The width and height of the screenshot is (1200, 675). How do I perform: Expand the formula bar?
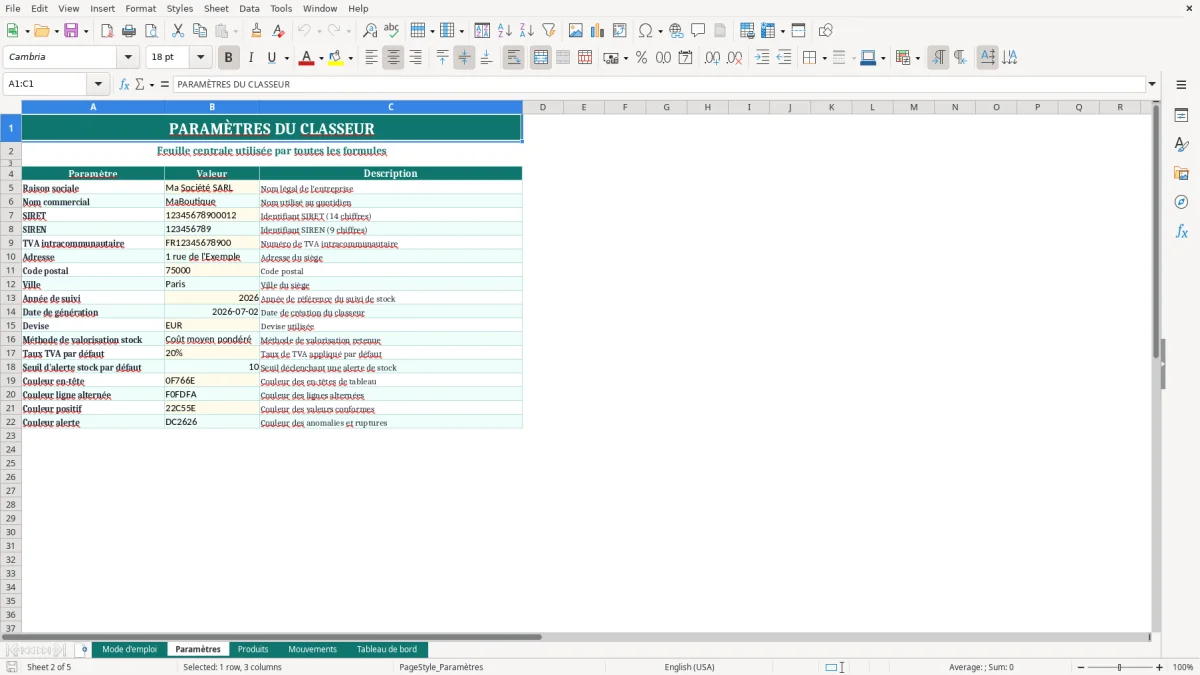click(1152, 84)
